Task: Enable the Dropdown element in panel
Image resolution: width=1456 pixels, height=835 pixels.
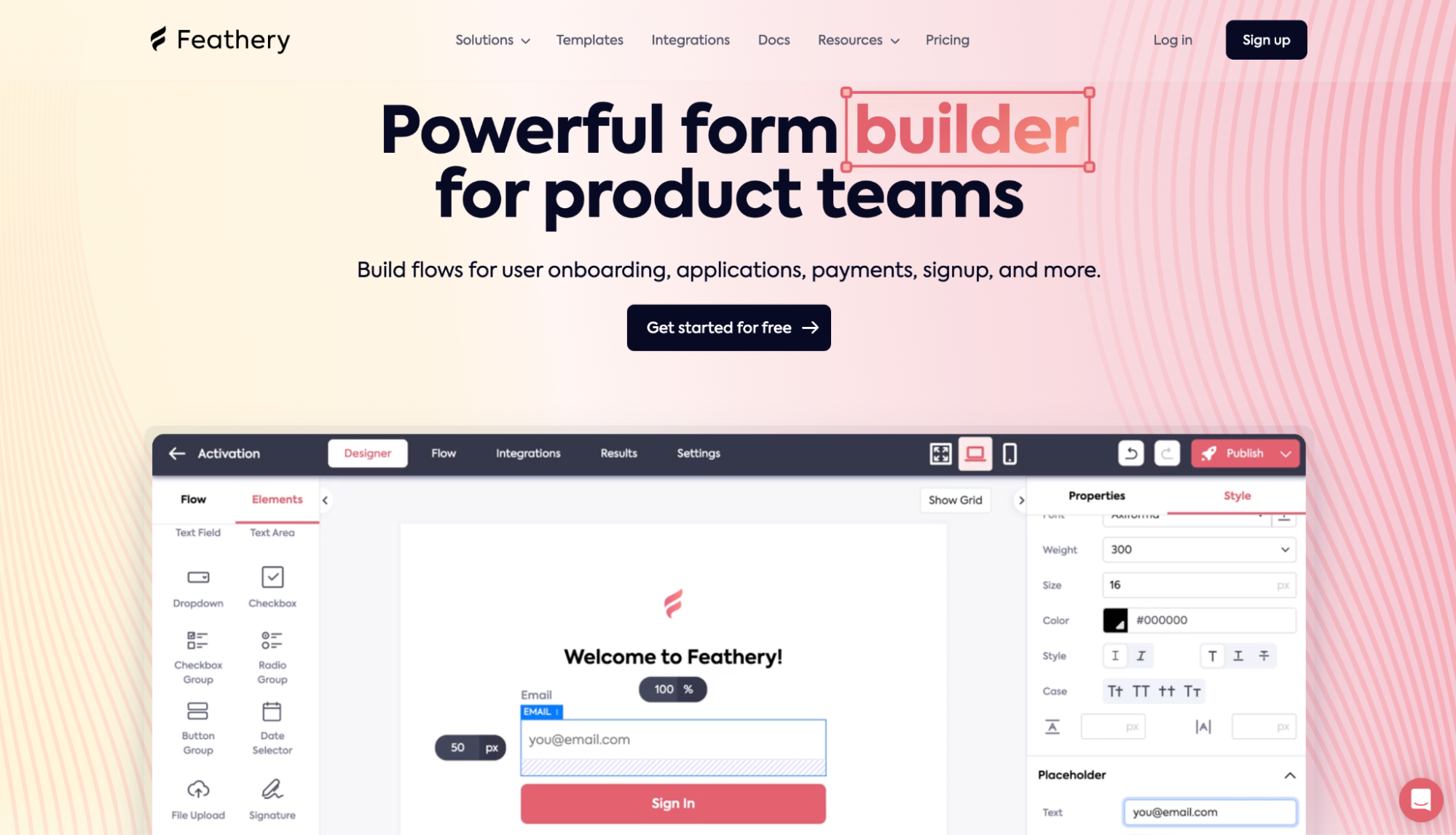Action: (x=197, y=585)
